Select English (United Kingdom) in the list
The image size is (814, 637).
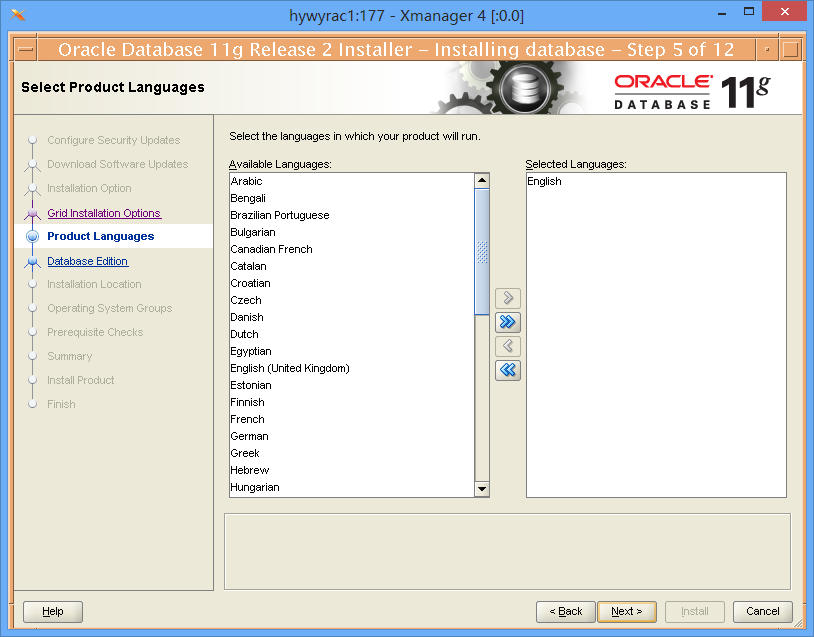coord(352,368)
